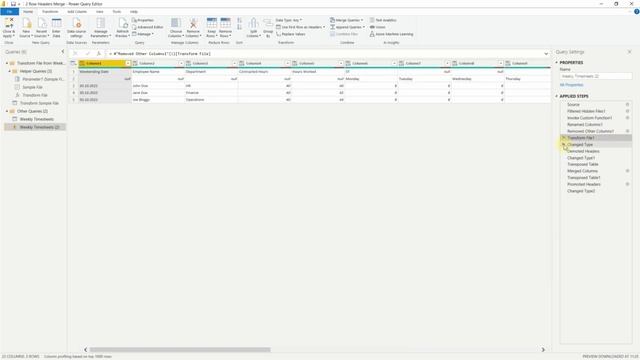Open the File tab

pos(9,11)
